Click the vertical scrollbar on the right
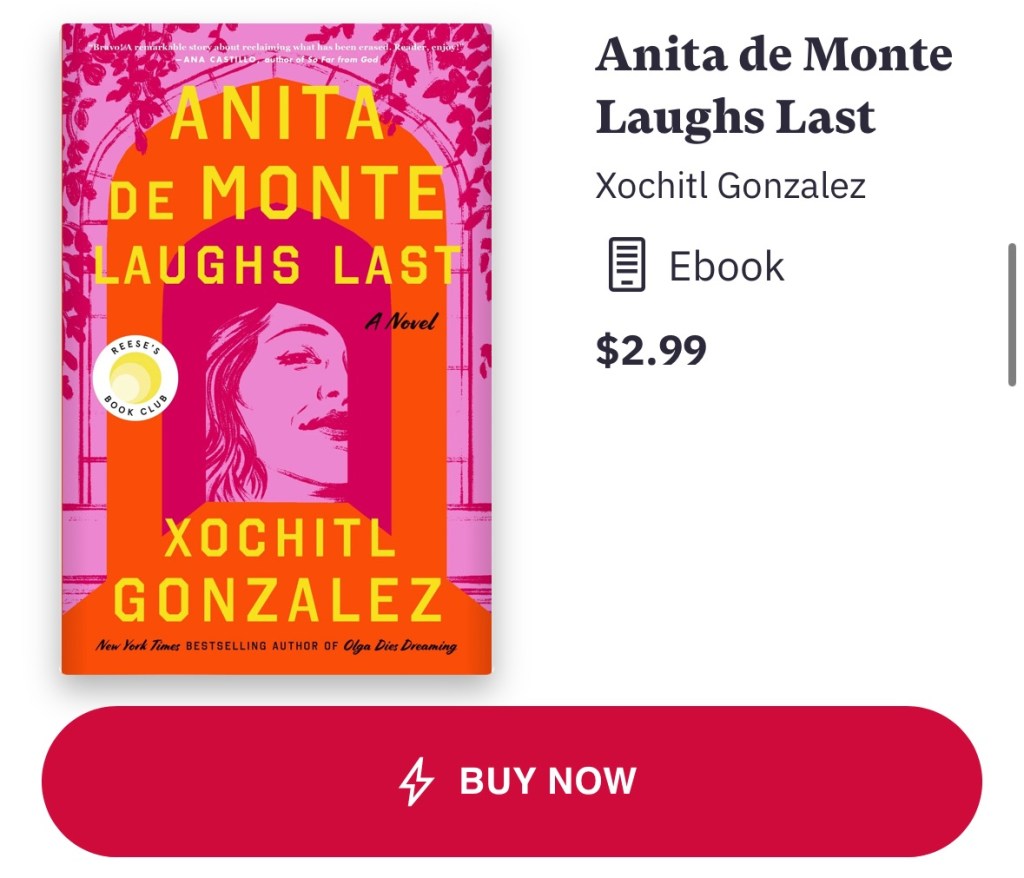Image resolution: width=1024 pixels, height=878 pixels. pyautogui.click(x=1012, y=314)
